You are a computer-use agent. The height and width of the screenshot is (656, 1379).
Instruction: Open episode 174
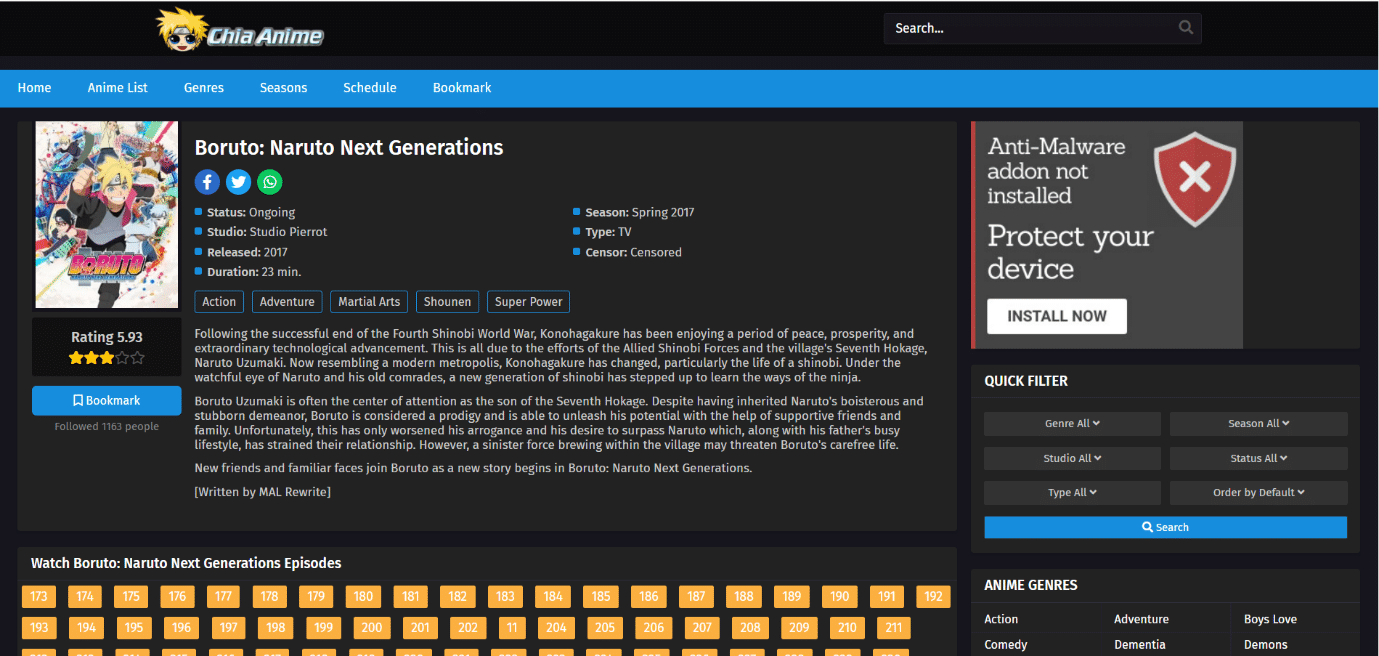coord(85,596)
